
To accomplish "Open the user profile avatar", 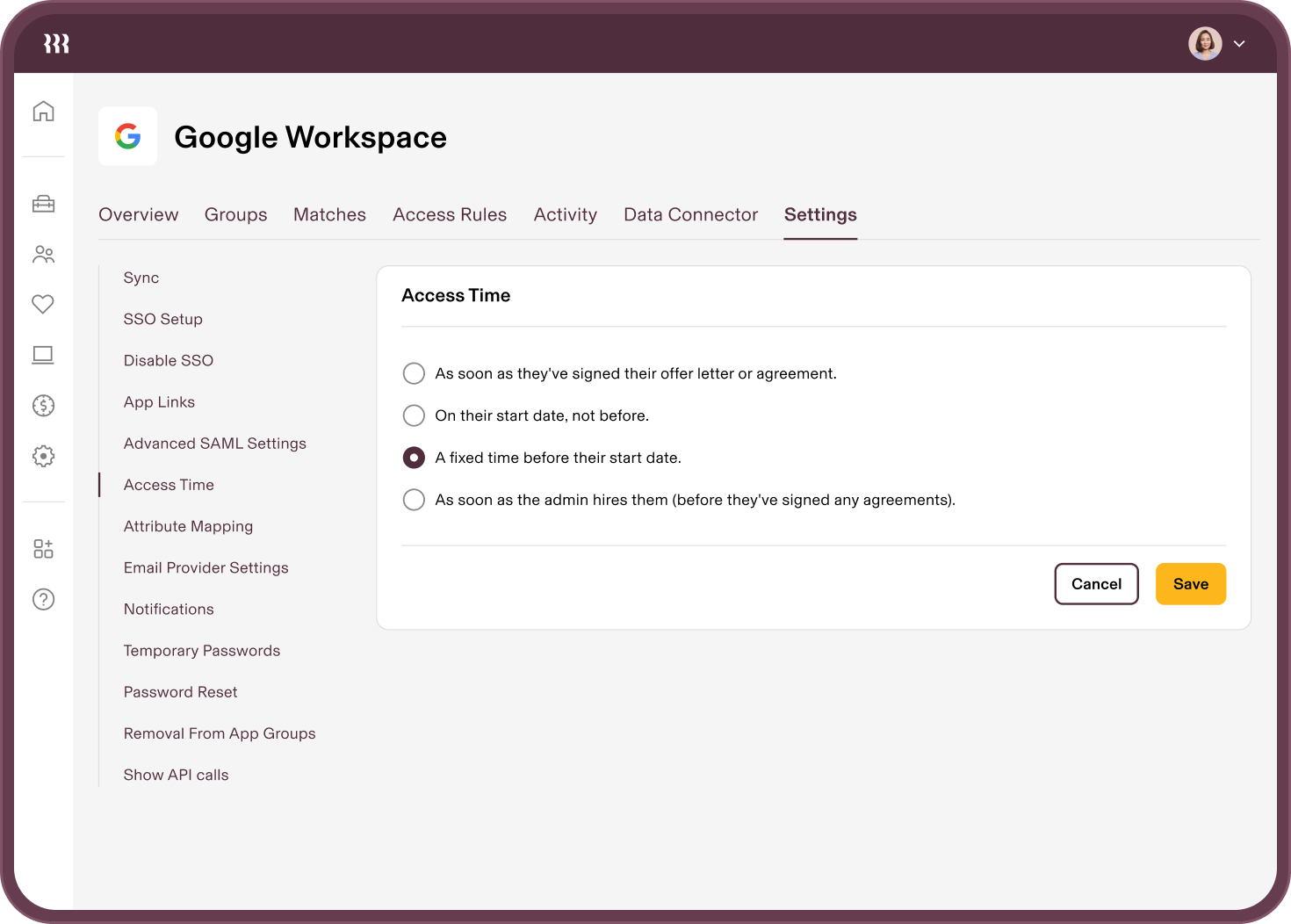I will (x=1205, y=43).
